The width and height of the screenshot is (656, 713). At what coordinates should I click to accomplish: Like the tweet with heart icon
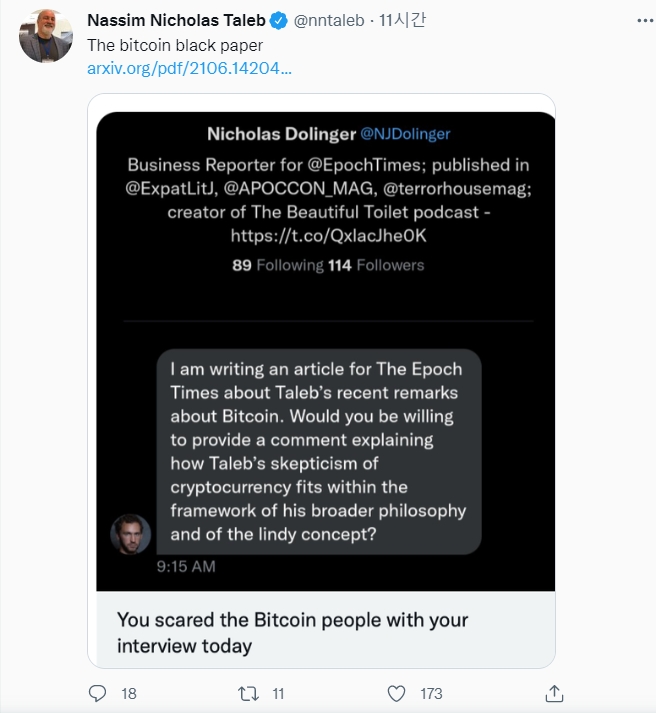[x=397, y=693]
